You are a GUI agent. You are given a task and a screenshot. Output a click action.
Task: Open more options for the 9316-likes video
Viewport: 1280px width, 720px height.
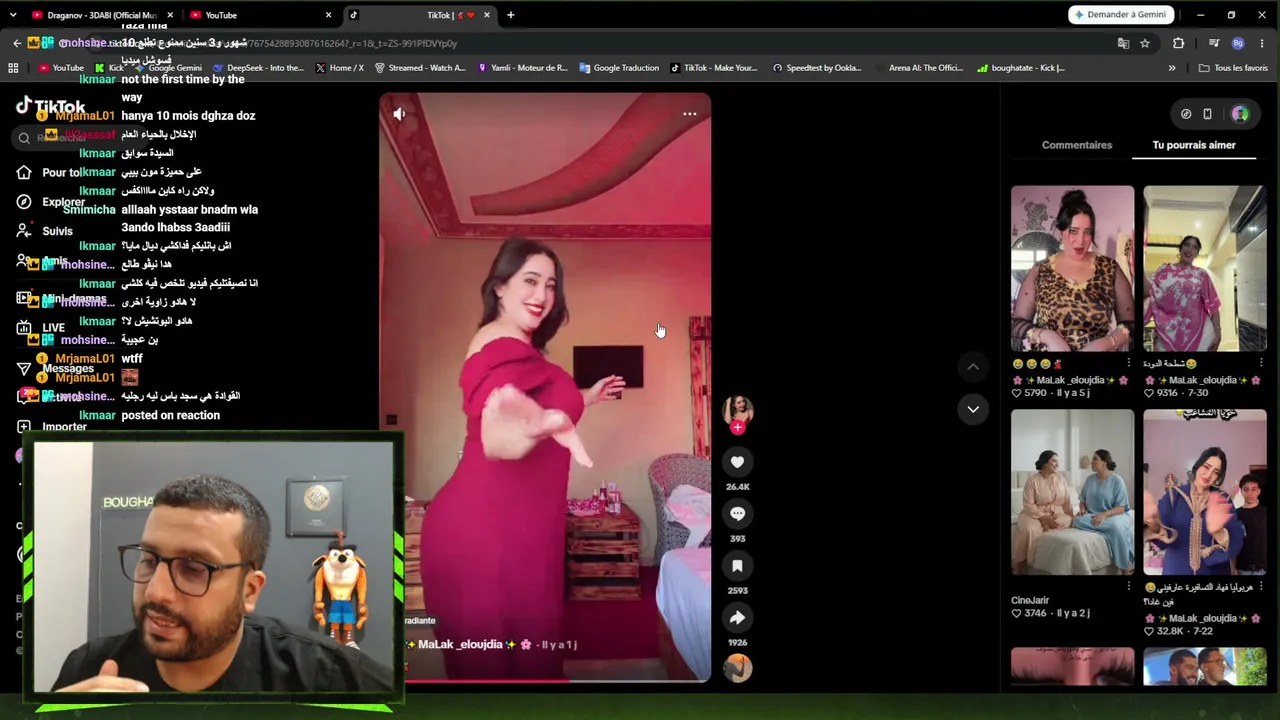[x=1261, y=363]
